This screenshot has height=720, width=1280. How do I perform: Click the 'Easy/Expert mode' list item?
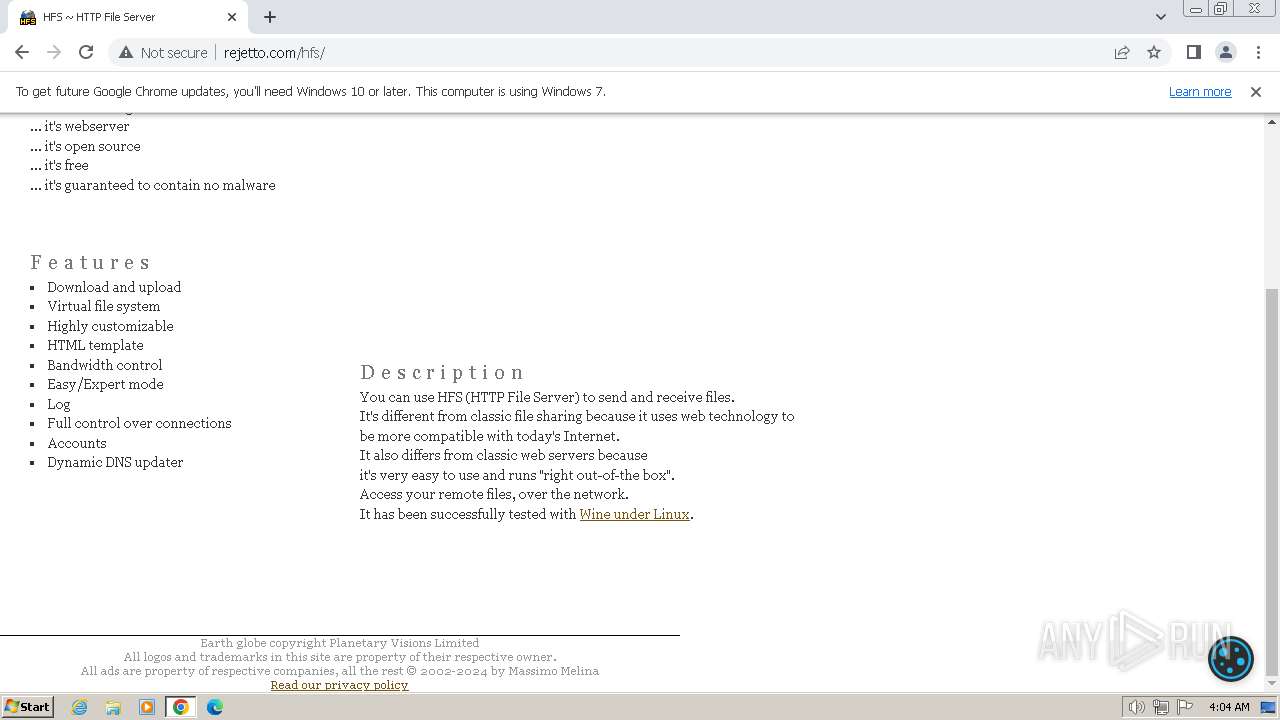click(105, 384)
